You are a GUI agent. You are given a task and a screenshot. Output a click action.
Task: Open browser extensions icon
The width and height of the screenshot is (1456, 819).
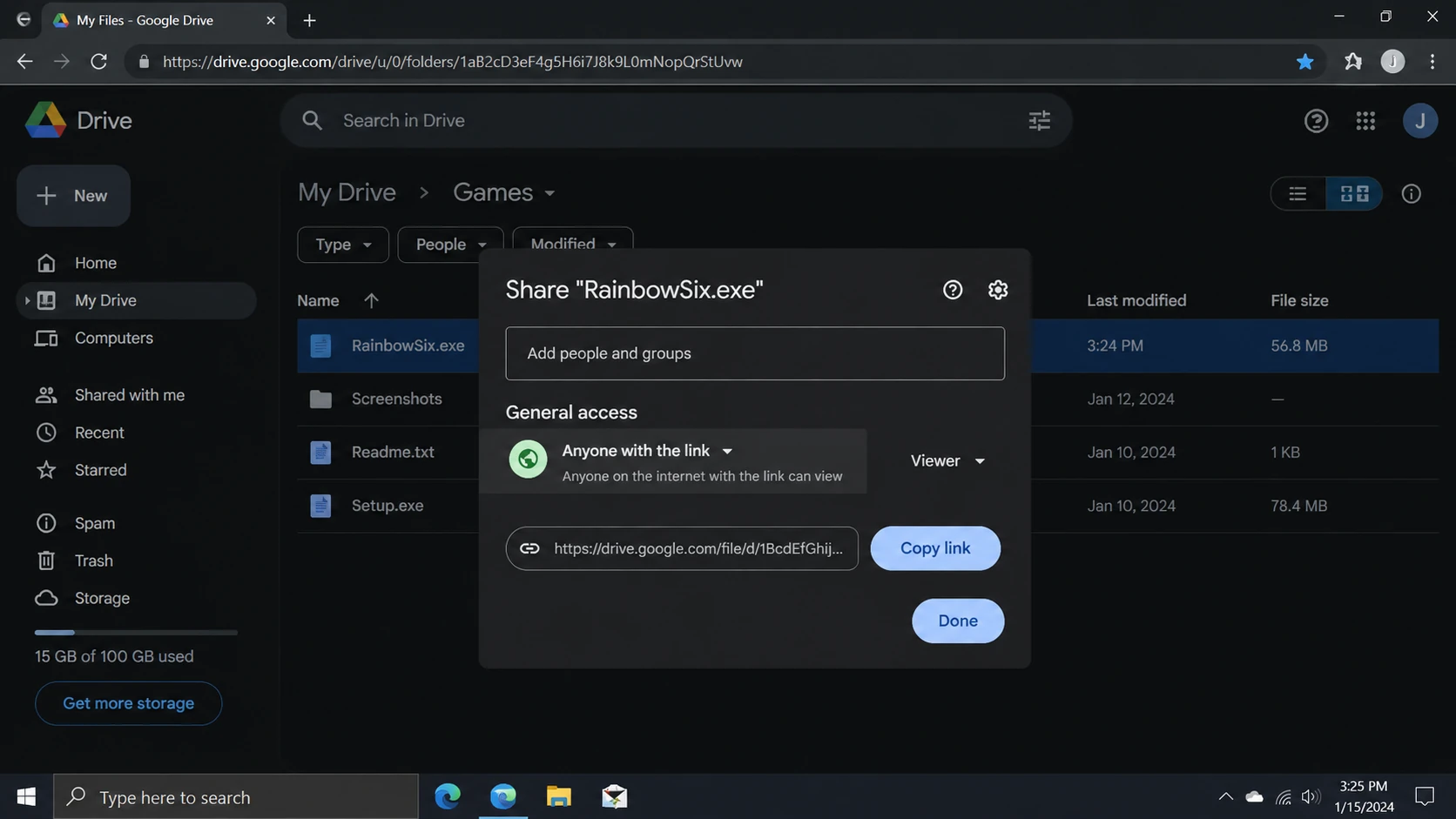click(1352, 62)
